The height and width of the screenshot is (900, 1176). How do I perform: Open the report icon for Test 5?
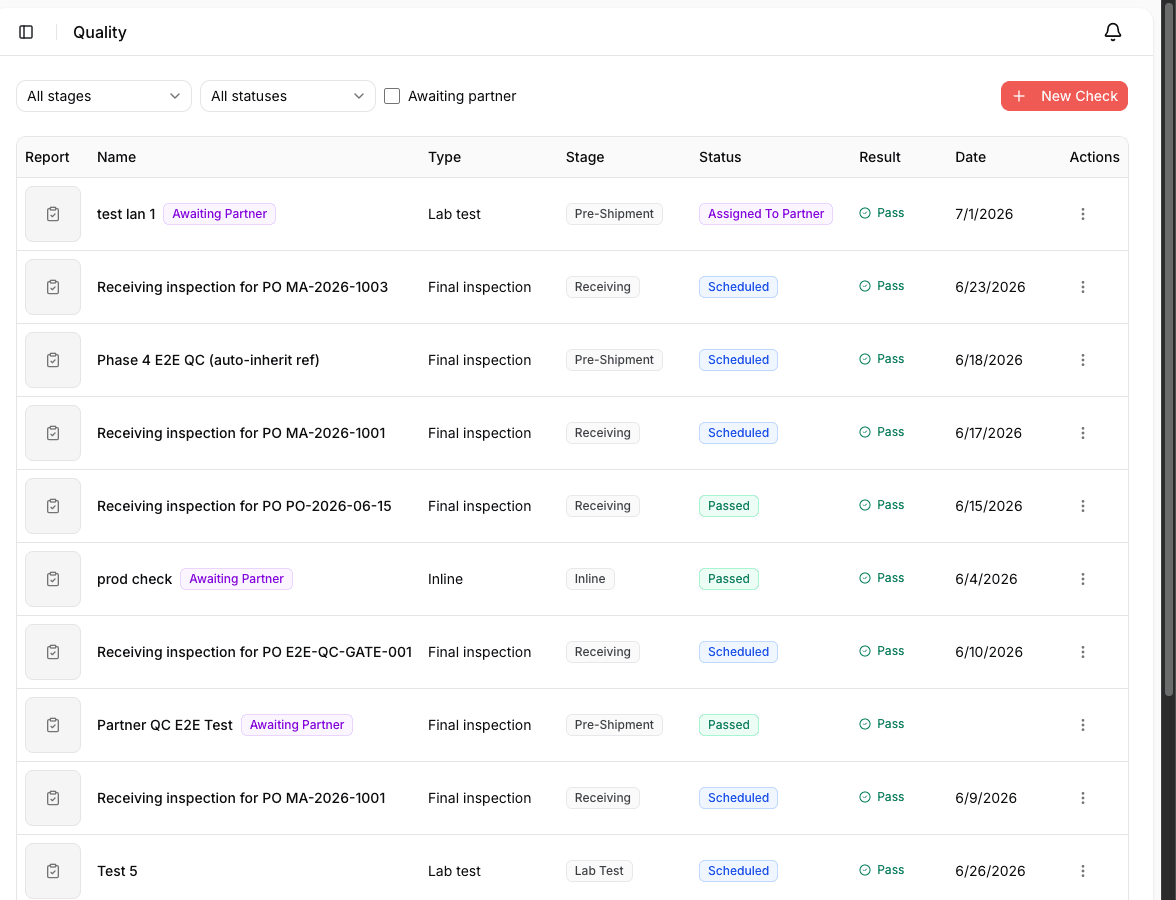pos(52,871)
